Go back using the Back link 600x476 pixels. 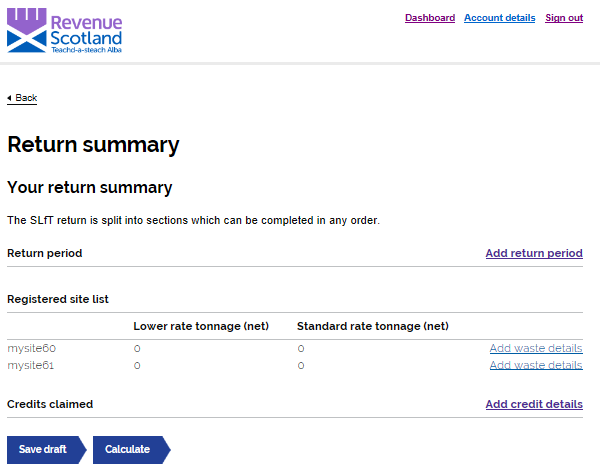22,98
